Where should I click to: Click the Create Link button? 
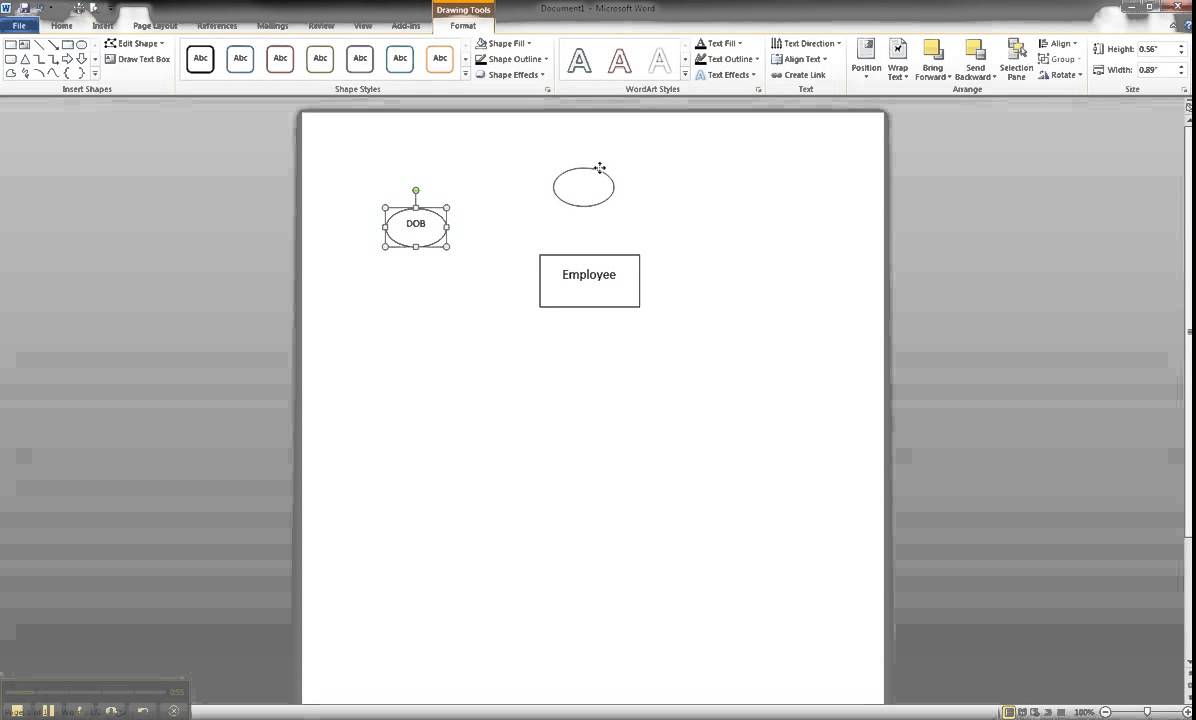[798, 75]
